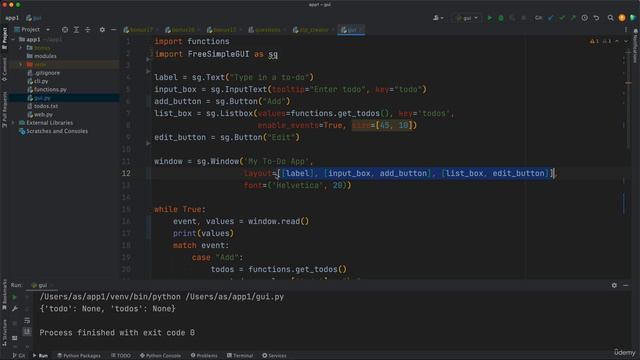
Task: Expand the venv folder in project tree
Action: click(x=20, y=64)
